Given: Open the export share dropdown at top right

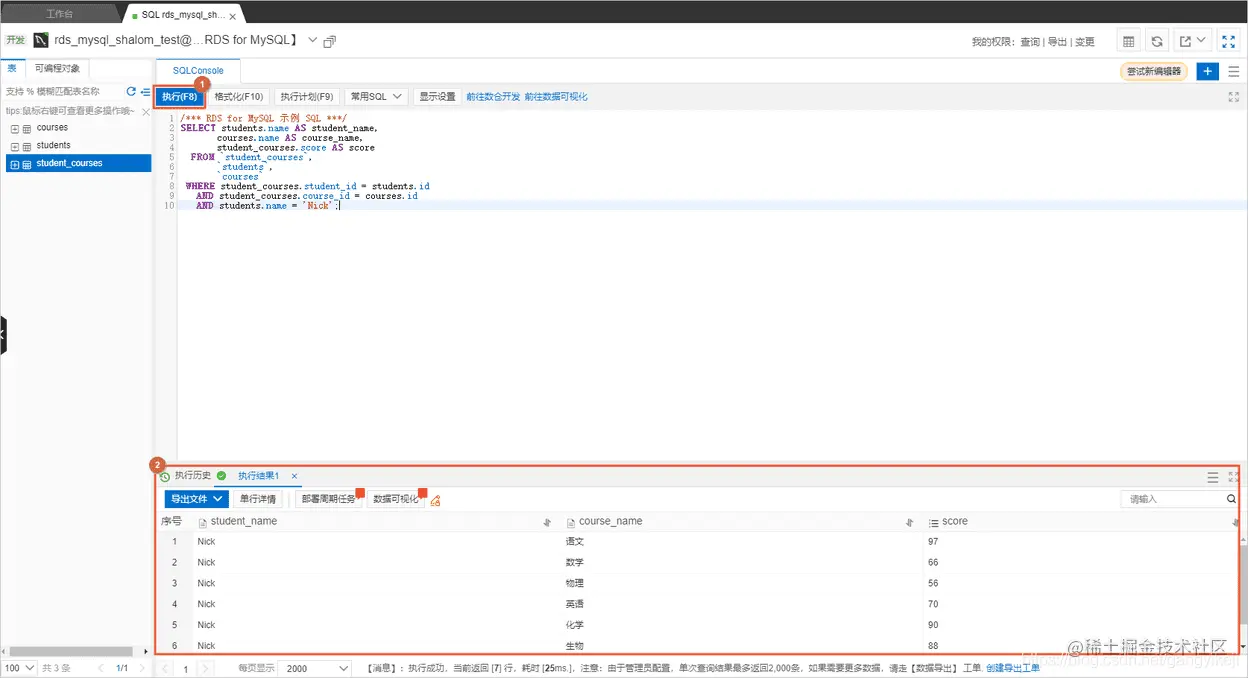Looking at the screenshot, I should point(1193,41).
